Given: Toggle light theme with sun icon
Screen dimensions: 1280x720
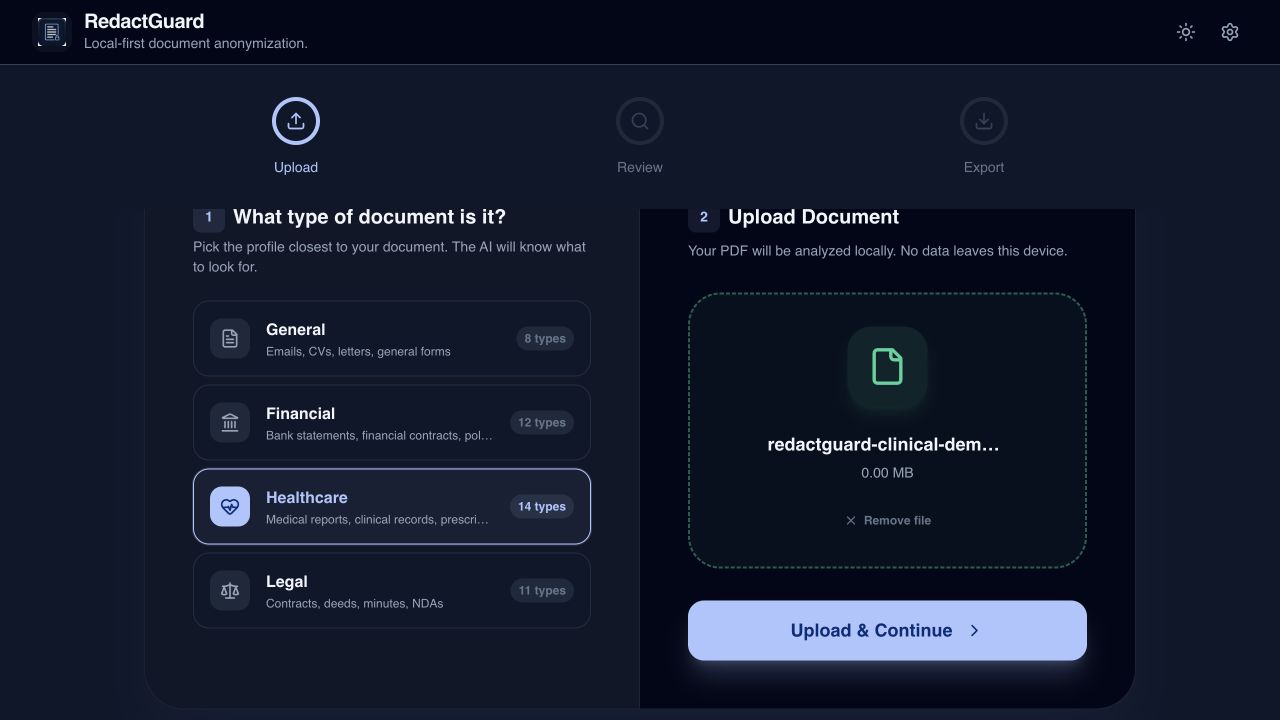Looking at the screenshot, I should point(1186,32).
